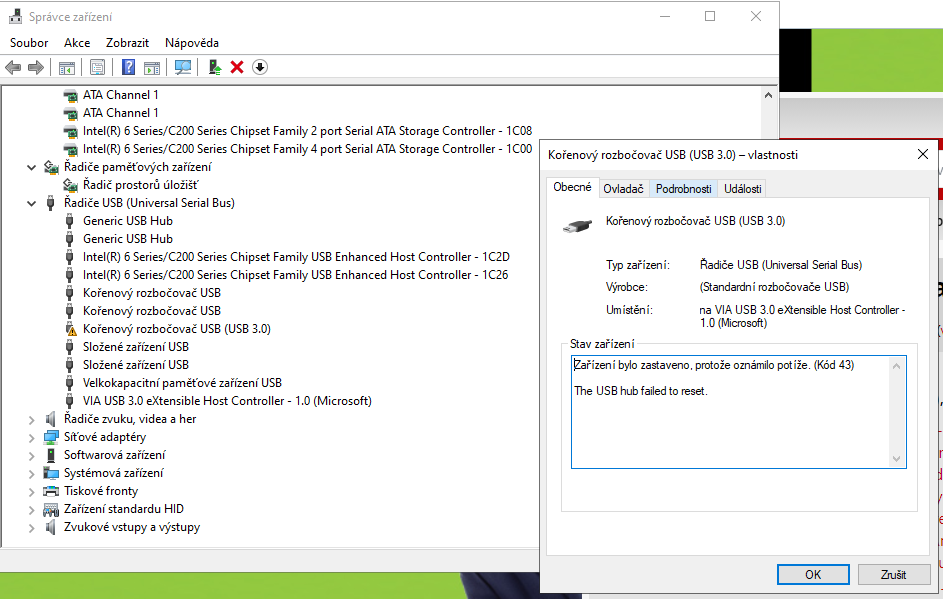943x599 pixels.
Task: Click the red X uninstall device icon
Action: (x=237, y=67)
